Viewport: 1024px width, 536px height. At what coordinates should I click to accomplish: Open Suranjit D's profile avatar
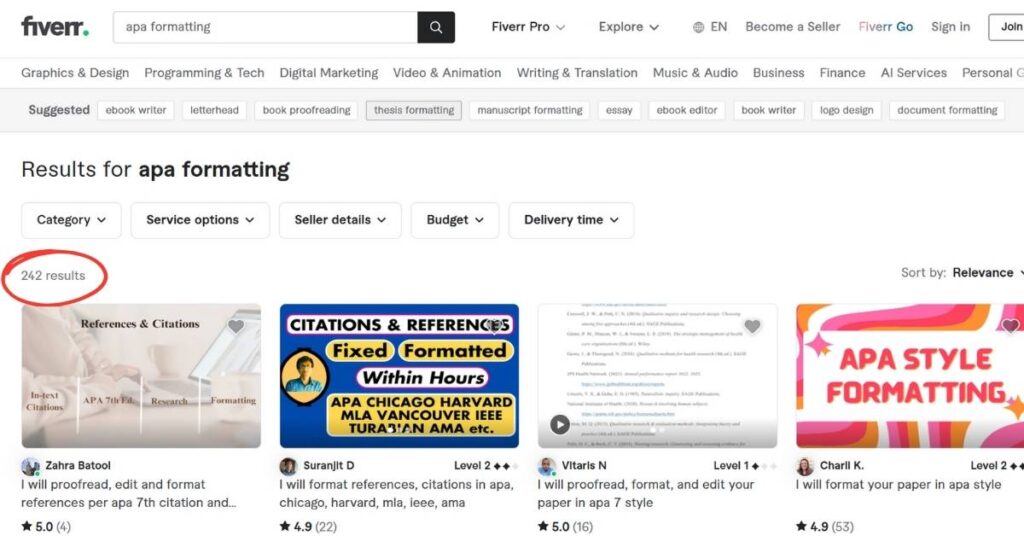tap(288, 466)
